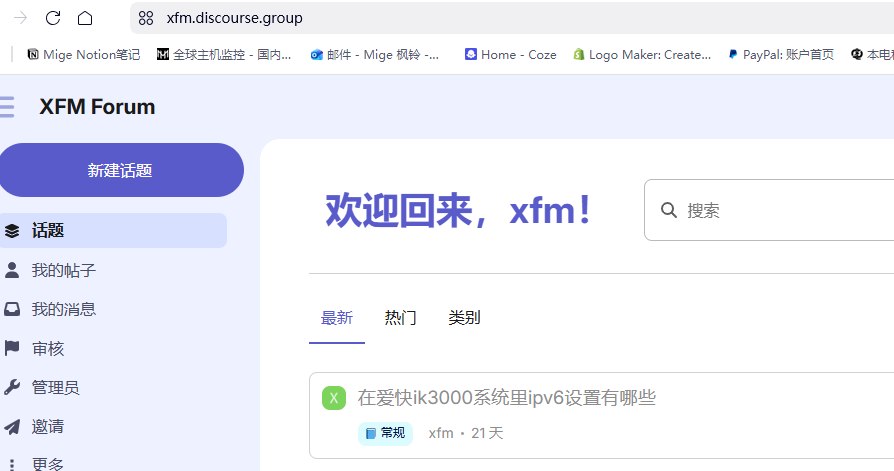The image size is (894, 471).
Task: Click the 话题 layers icon
Action: tap(12, 231)
